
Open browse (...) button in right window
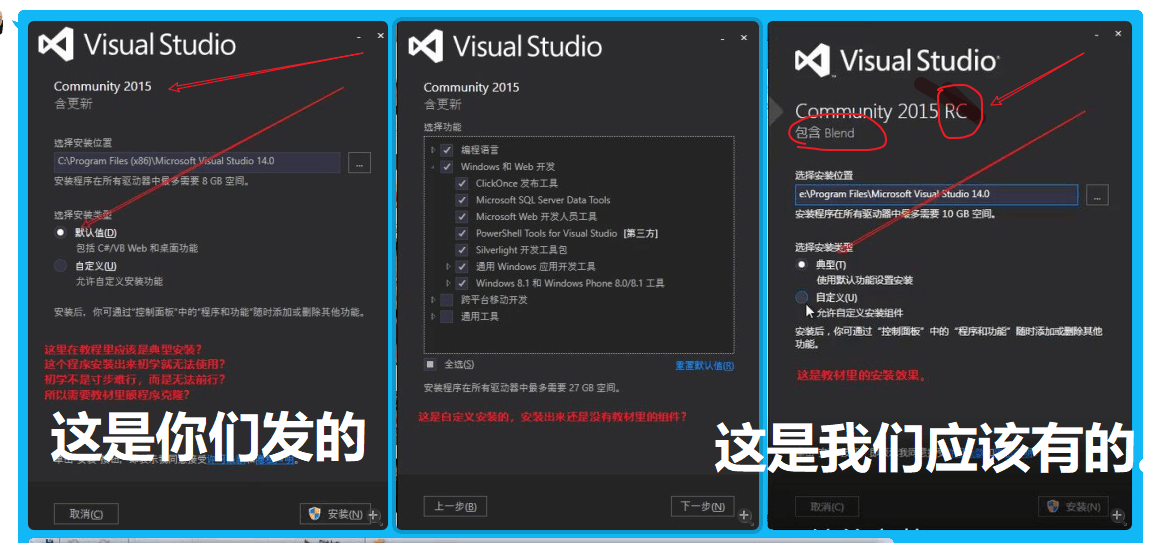click(x=1097, y=194)
